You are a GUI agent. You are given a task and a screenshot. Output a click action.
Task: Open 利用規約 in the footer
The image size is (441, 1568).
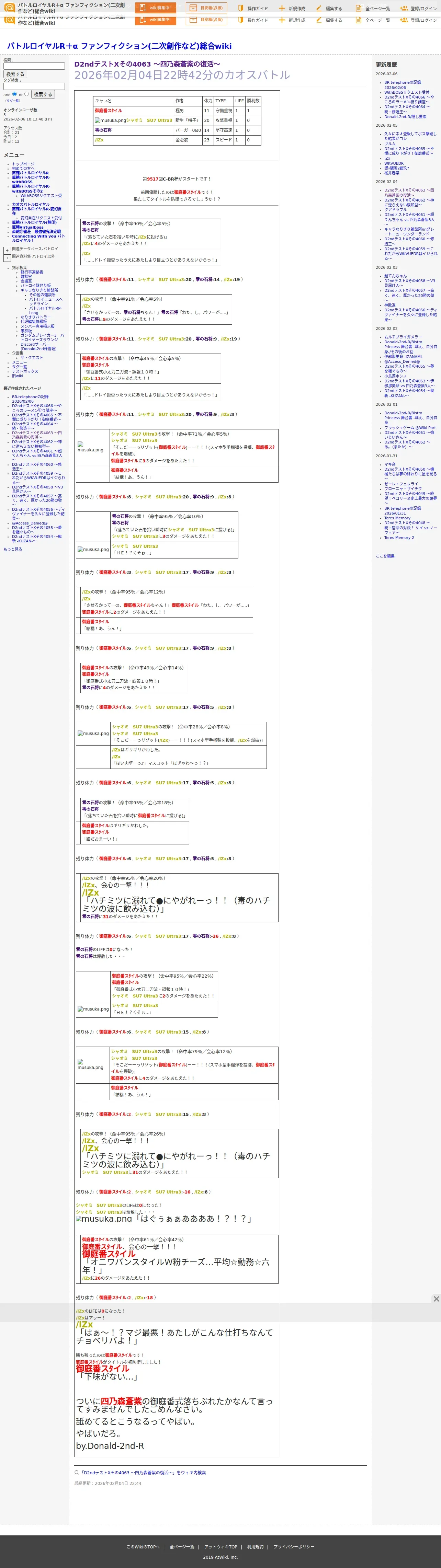pyautogui.click(x=255, y=1547)
